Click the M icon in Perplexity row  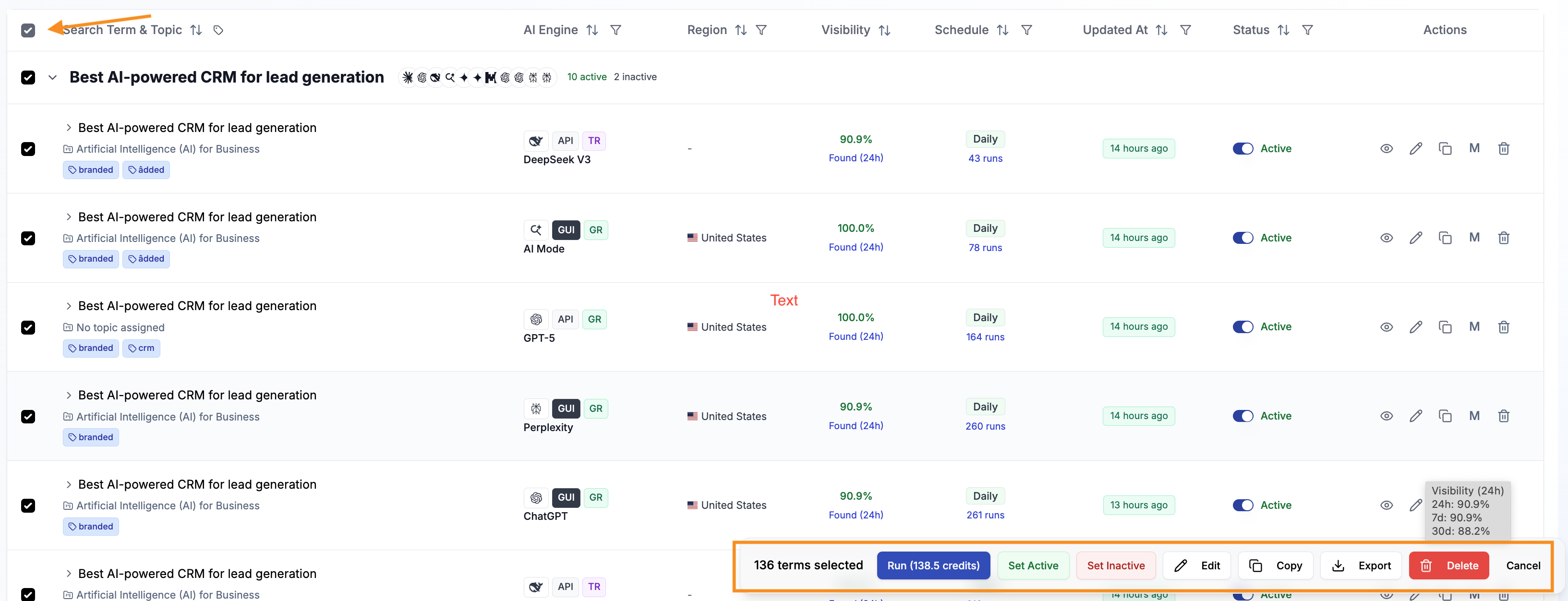tap(1474, 416)
